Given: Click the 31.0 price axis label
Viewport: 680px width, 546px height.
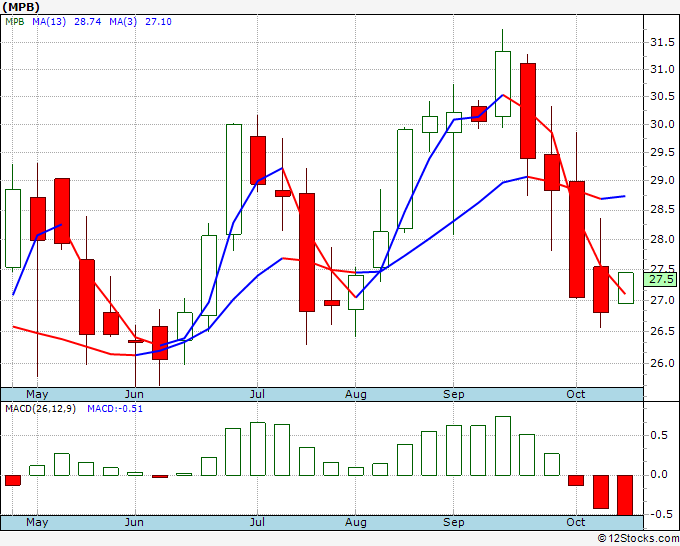Looking at the screenshot, I should tap(662, 69).
